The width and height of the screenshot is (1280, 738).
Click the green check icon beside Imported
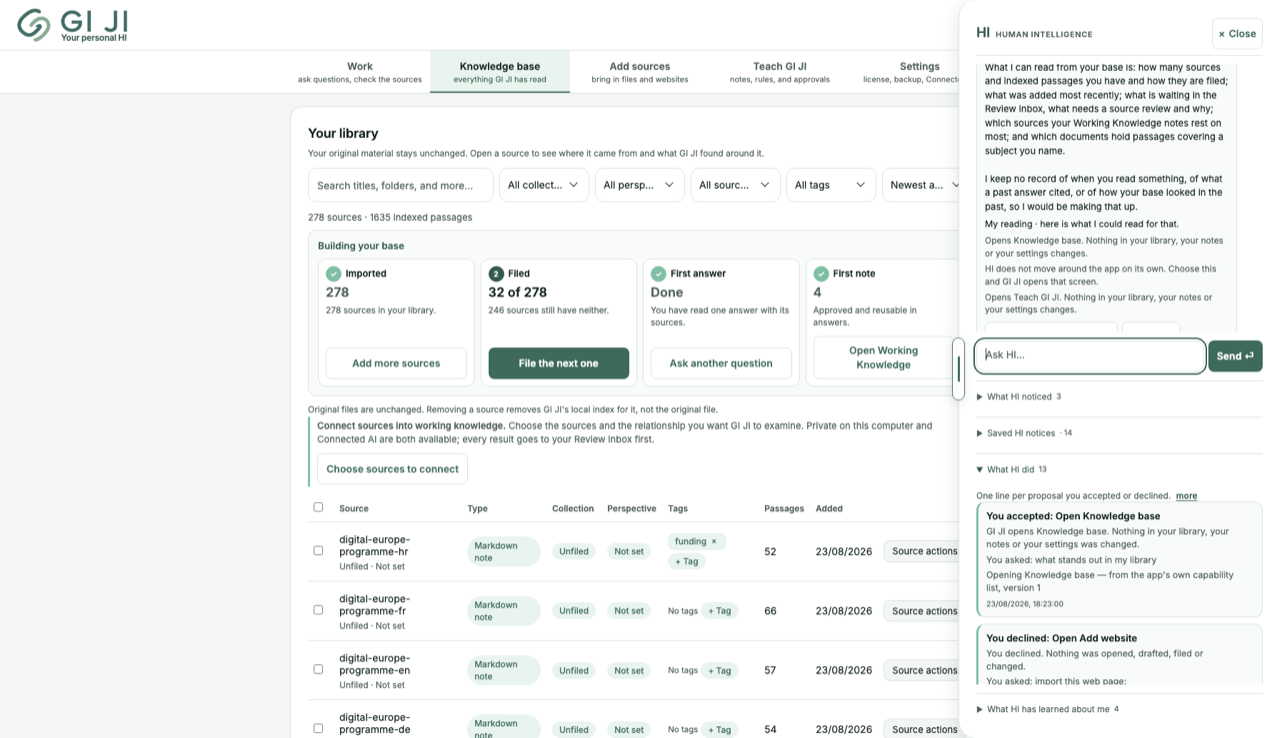click(x=334, y=273)
